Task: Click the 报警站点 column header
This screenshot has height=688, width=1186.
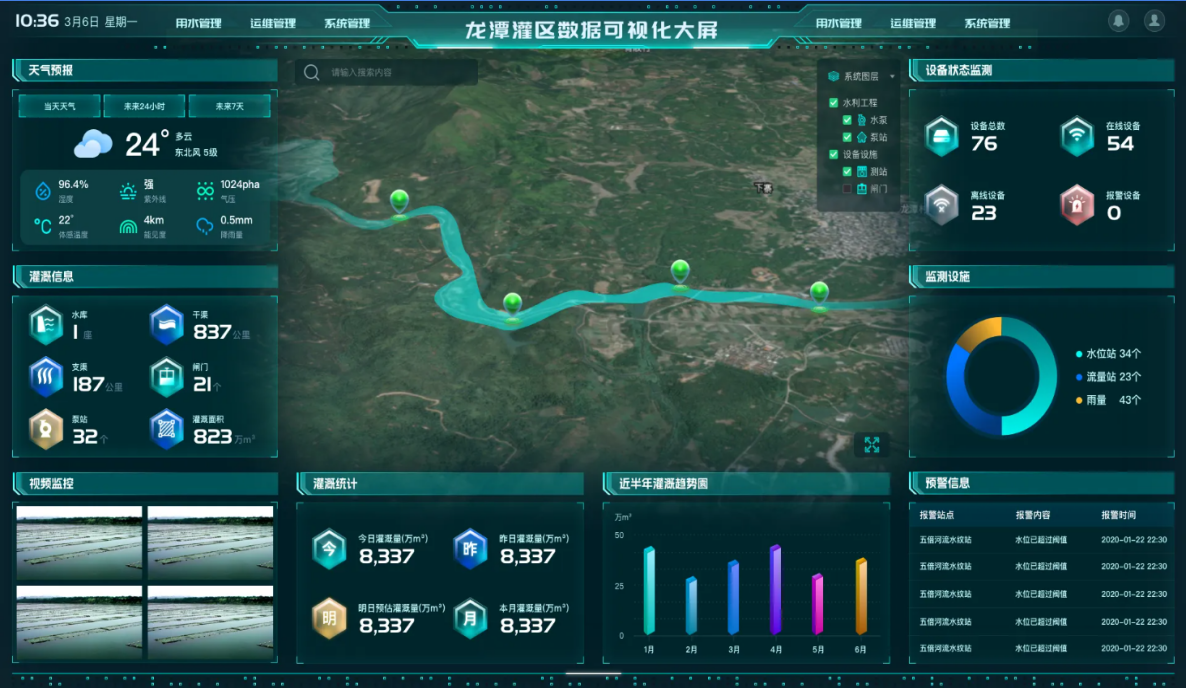Action: click(x=936, y=515)
